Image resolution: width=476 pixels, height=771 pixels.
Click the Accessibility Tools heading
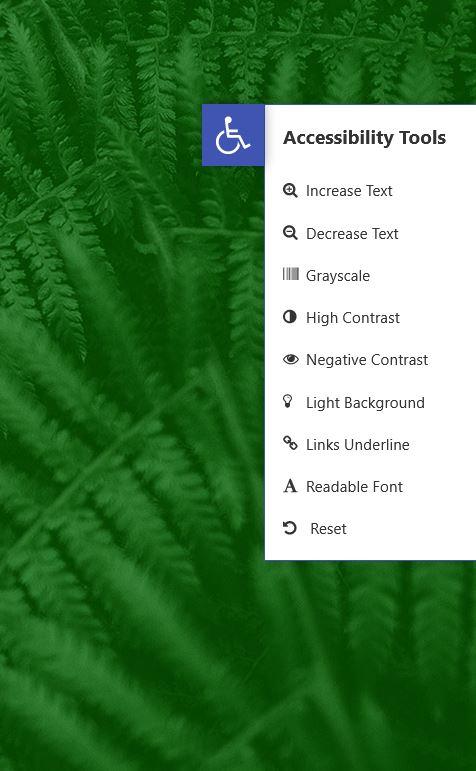pos(364,138)
